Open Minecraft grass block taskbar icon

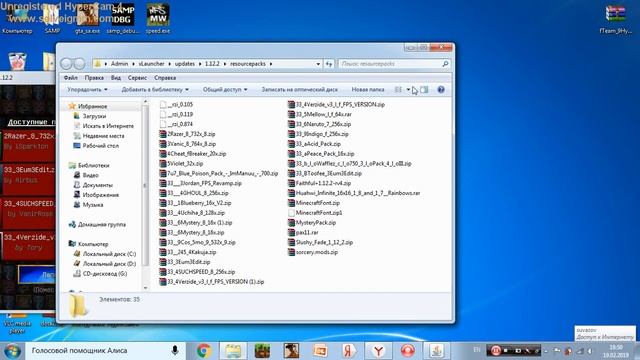pos(262,351)
